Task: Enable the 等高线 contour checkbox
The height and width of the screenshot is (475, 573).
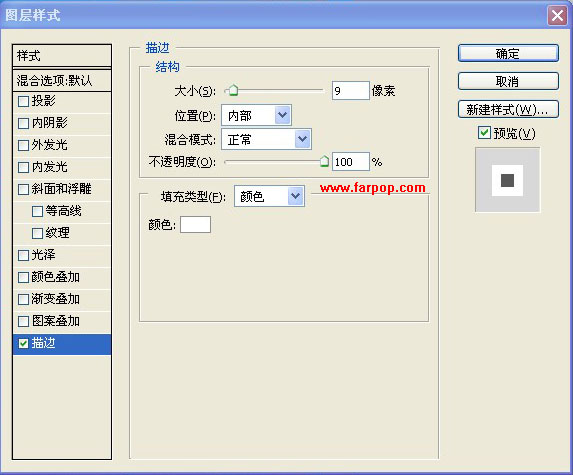Action: (37, 212)
